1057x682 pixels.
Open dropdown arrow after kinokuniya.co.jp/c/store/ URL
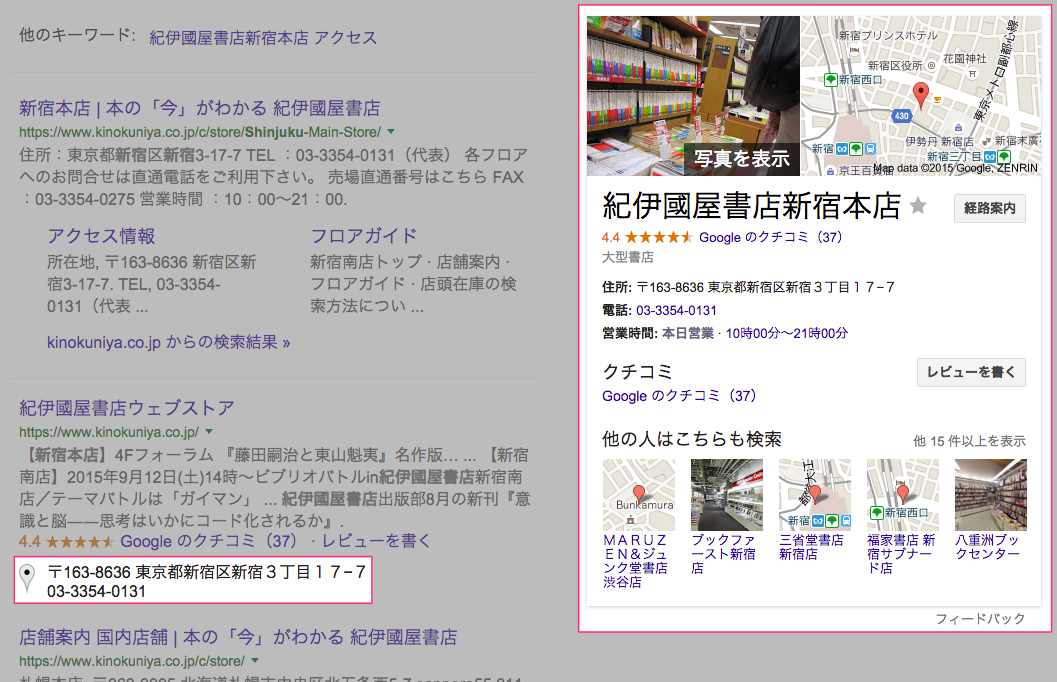(255, 661)
